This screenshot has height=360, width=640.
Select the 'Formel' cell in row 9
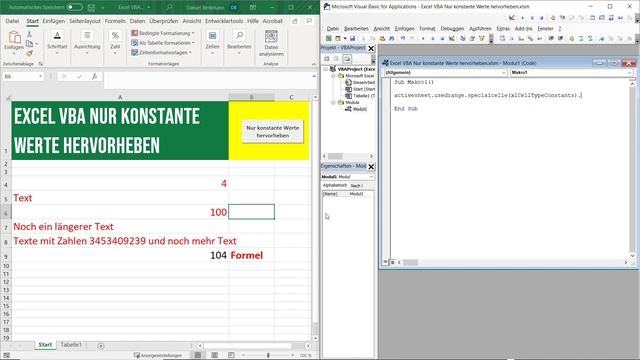[x=251, y=255]
